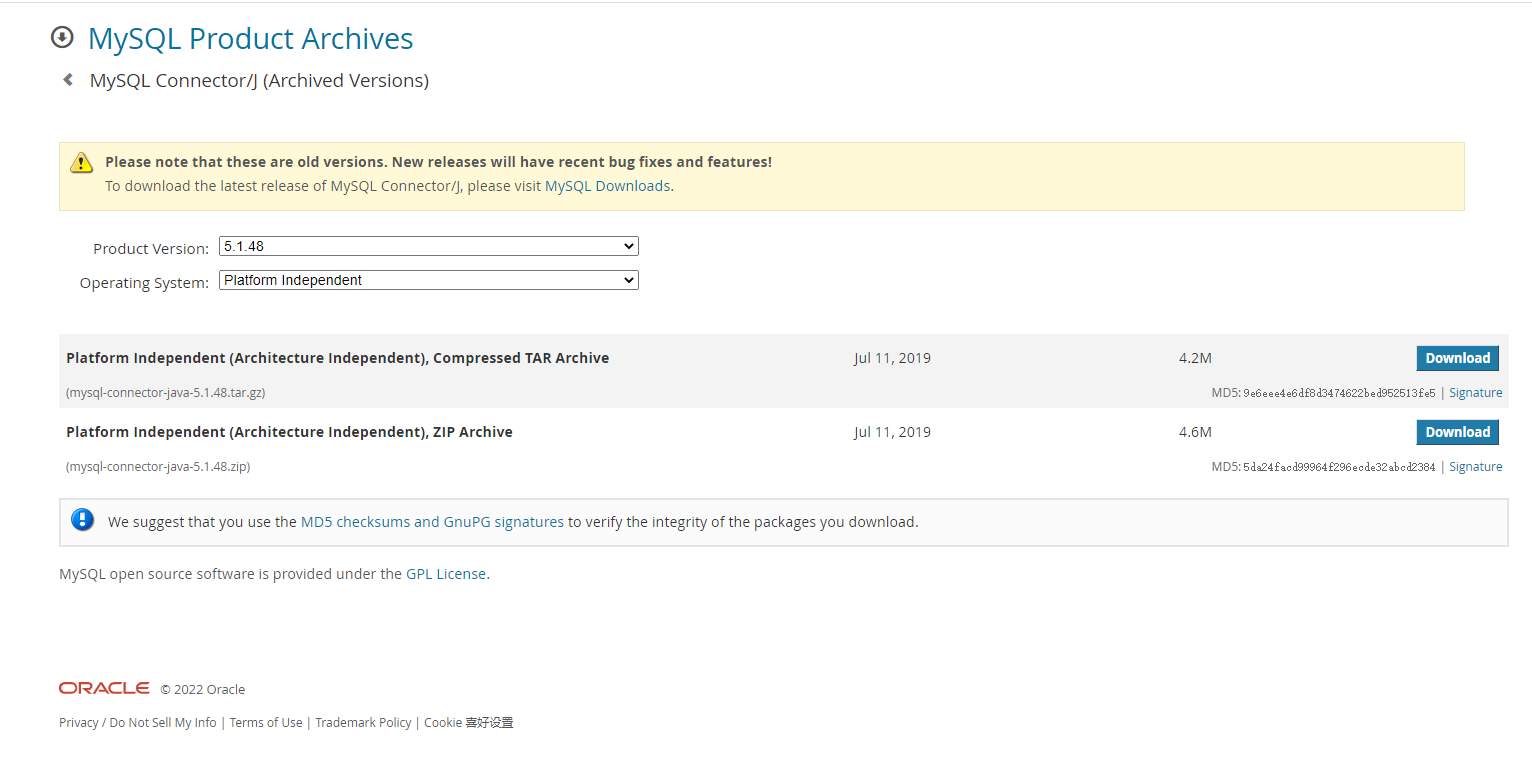Click filename mysql-connector-java-5.1.48.zip

tap(158, 467)
